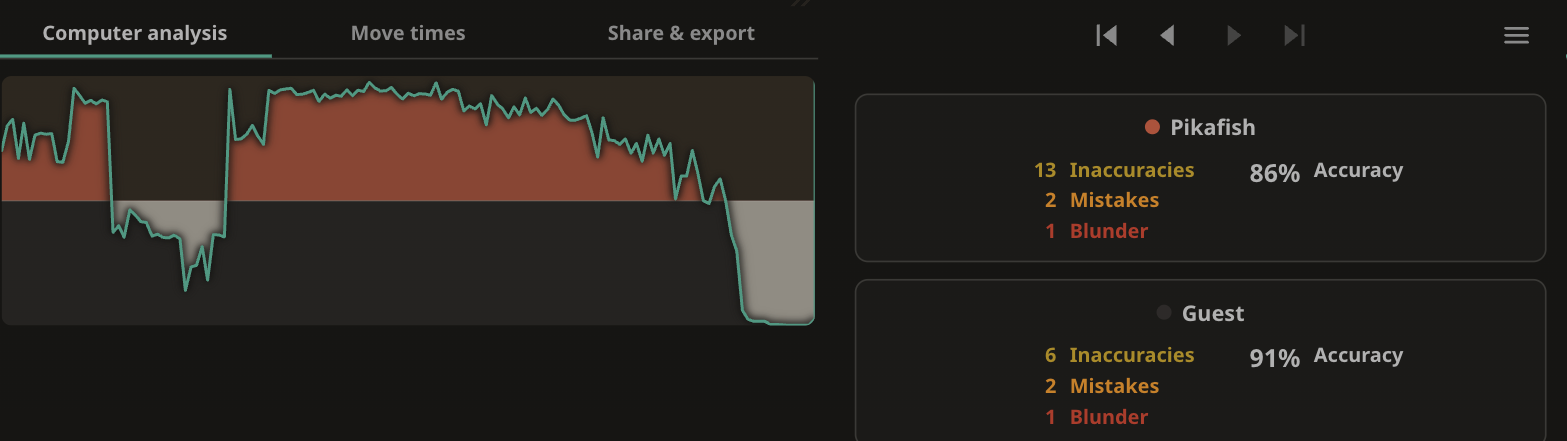Click Guest's 91% Accuracy value

click(1275, 358)
